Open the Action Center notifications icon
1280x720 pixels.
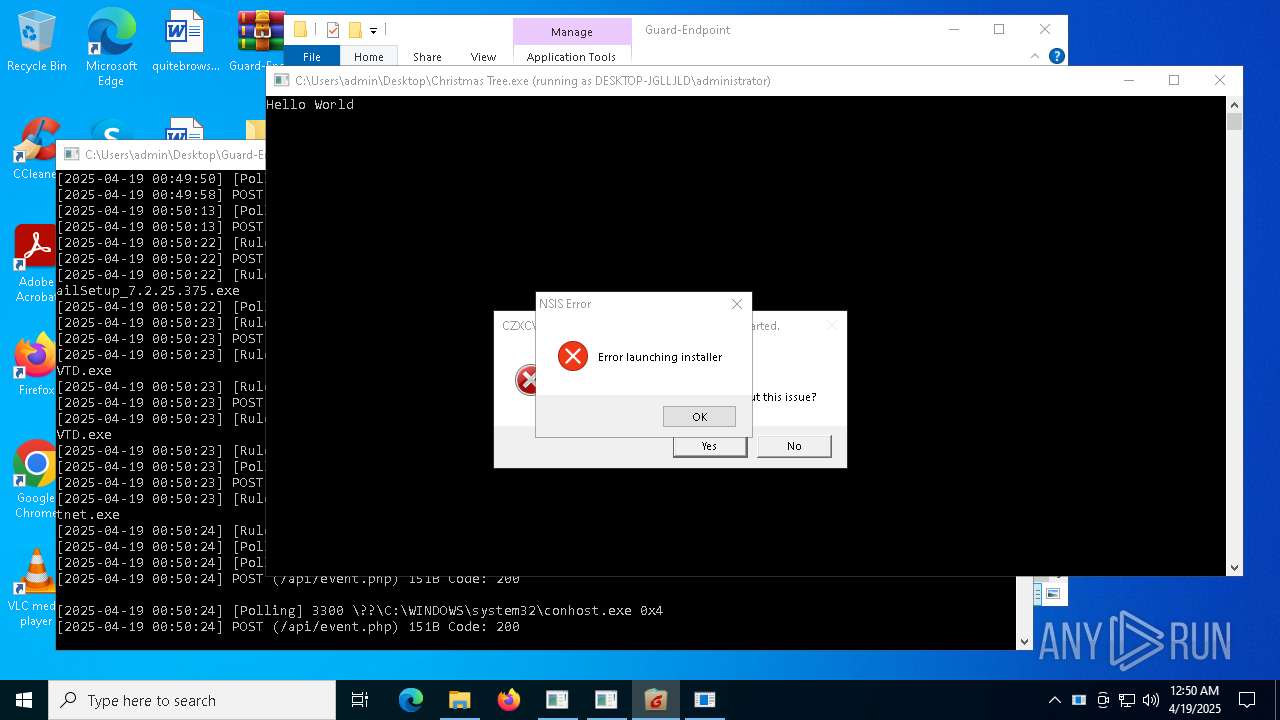1247,700
